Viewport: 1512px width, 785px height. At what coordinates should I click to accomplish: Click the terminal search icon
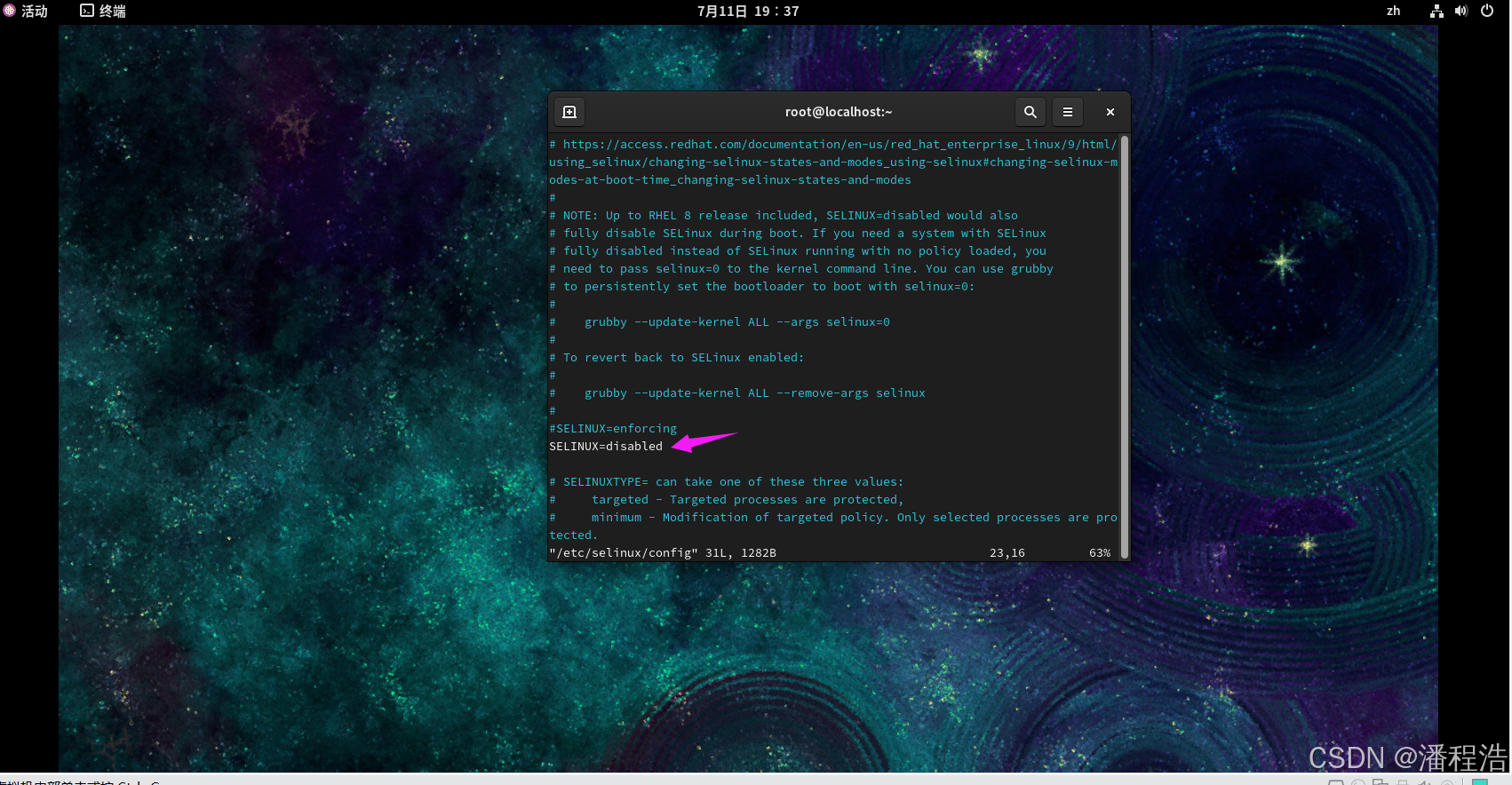1030,112
